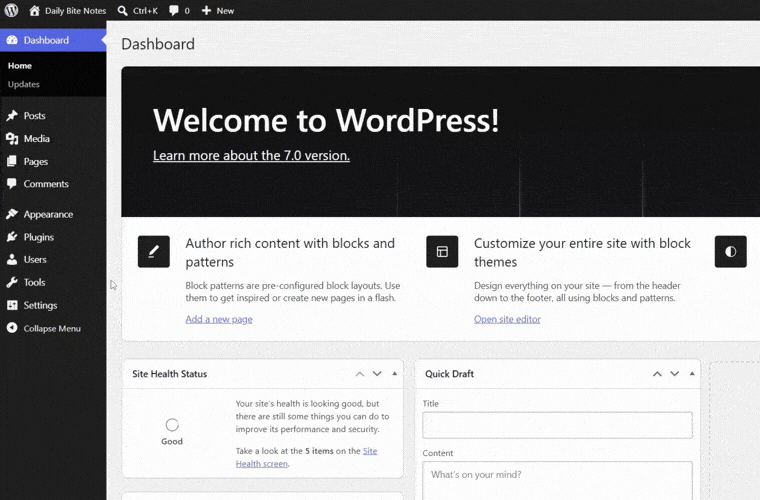
Task: Move Site Health Status widget down
Action: click(377, 374)
